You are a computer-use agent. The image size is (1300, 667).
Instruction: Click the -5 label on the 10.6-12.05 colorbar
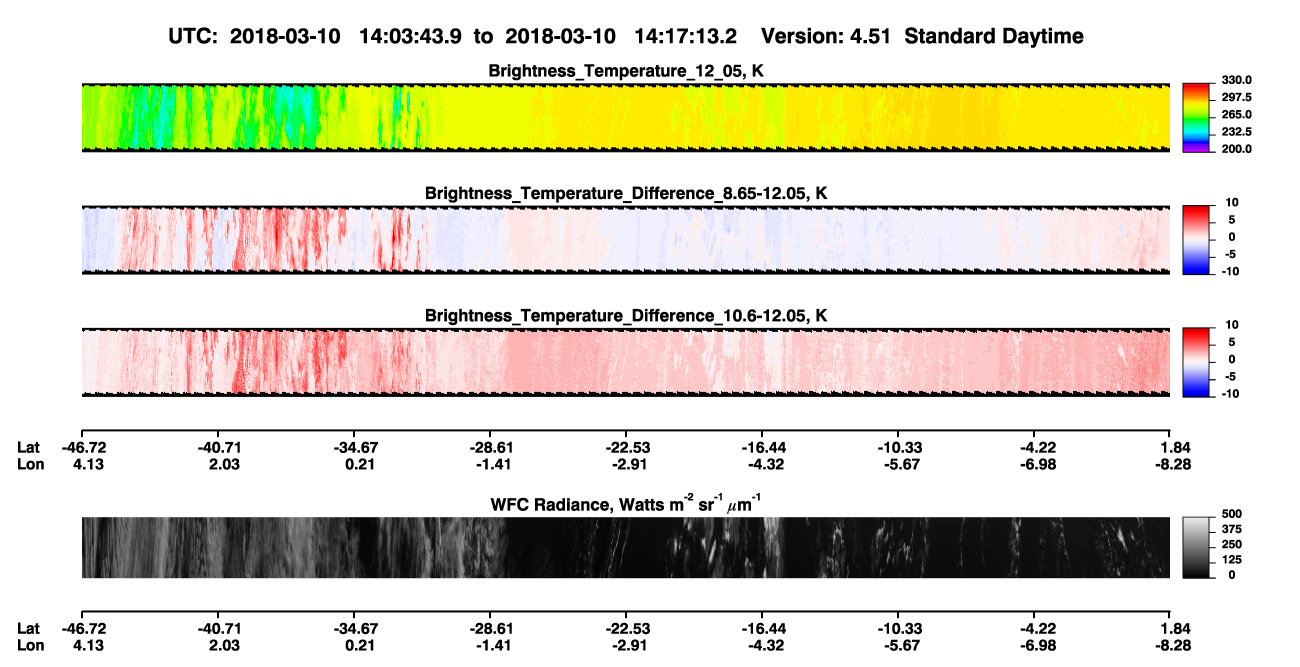click(x=1231, y=377)
